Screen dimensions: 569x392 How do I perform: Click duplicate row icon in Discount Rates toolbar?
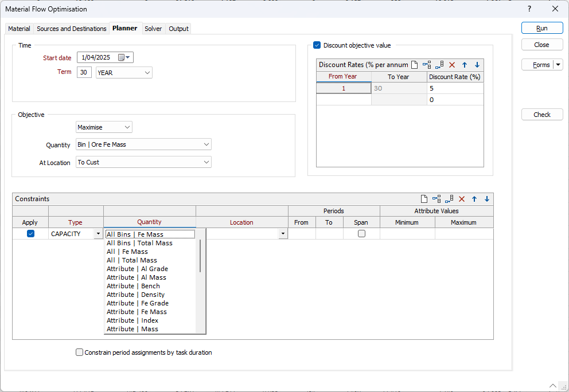439,65
